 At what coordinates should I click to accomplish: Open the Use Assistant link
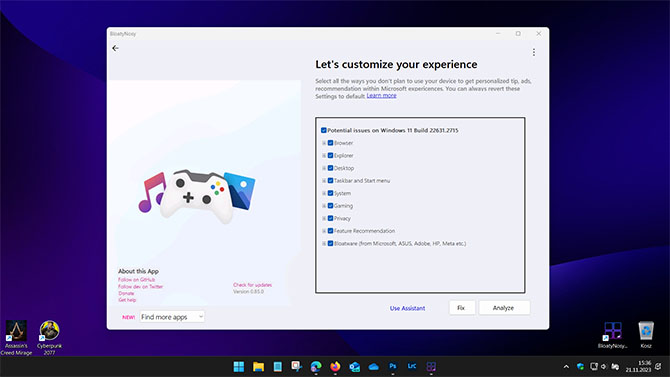(x=407, y=308)
